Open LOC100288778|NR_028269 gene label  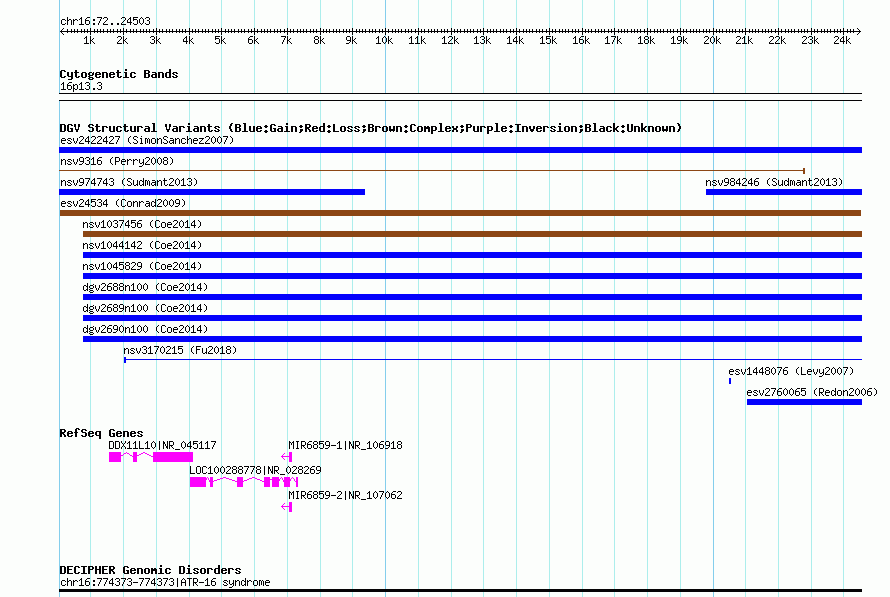pyautogui.click(x=255, y=470)
